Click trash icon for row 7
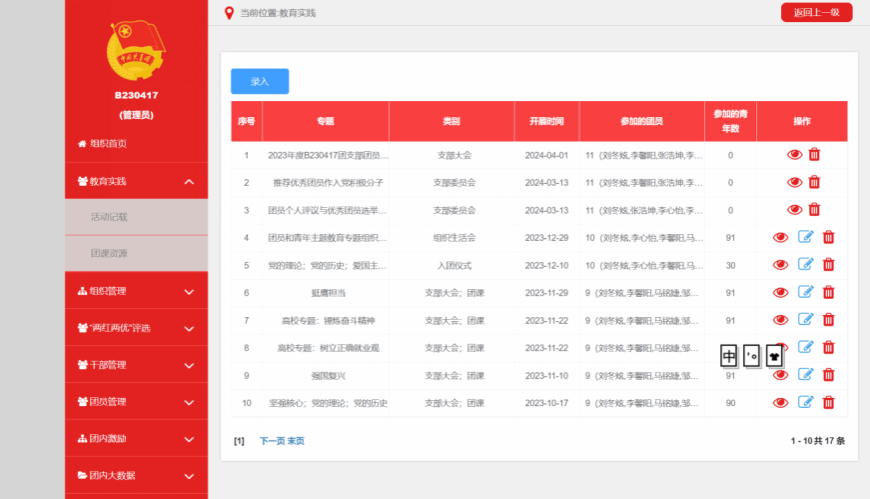The width and height of the screenshot is (870, 499). pos(828,320)
